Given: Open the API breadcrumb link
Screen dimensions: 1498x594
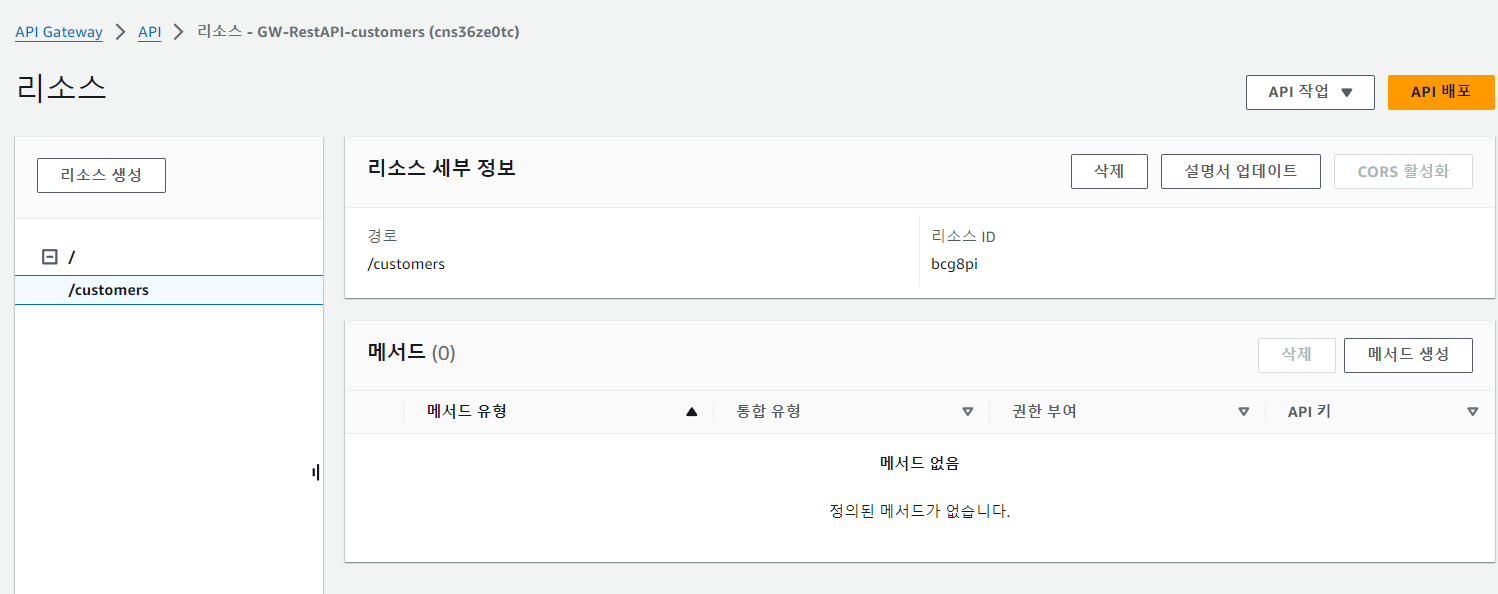Looking at the screenshot, I should pos(150,32).
